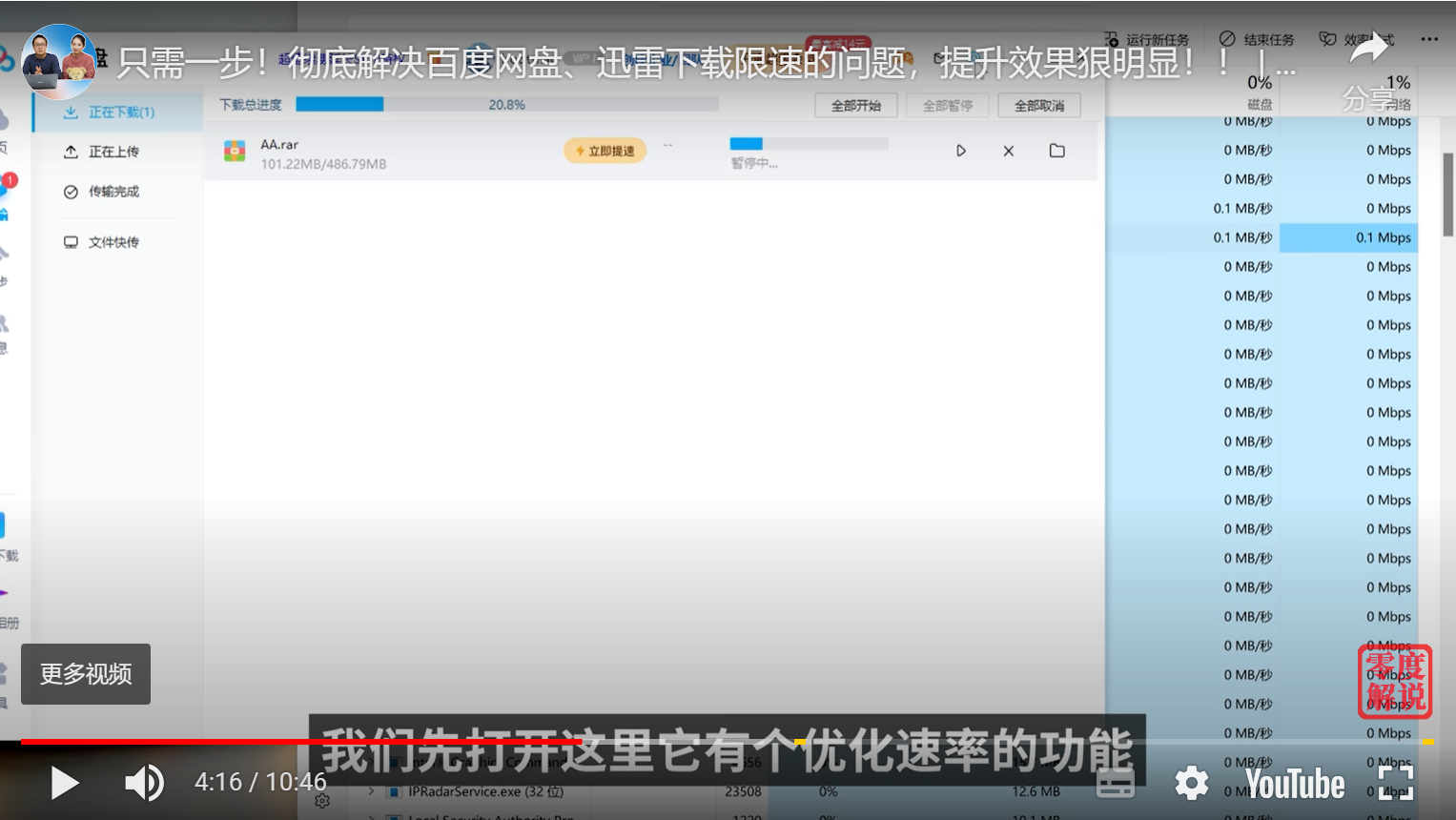The height and width of the screenshot is (820, 1456).
Task: Click 结束任务 in Task Manager
Action: pos(1258,39)
